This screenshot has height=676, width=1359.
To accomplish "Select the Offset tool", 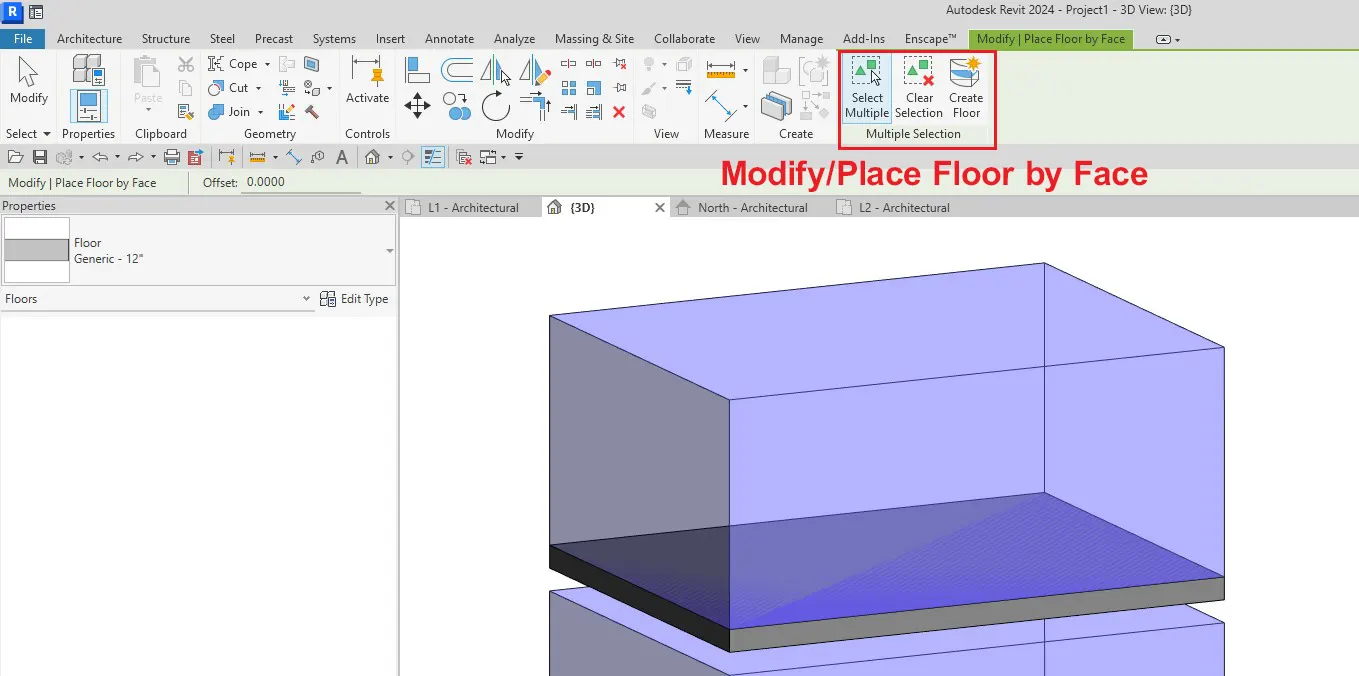I will point(457,69).
